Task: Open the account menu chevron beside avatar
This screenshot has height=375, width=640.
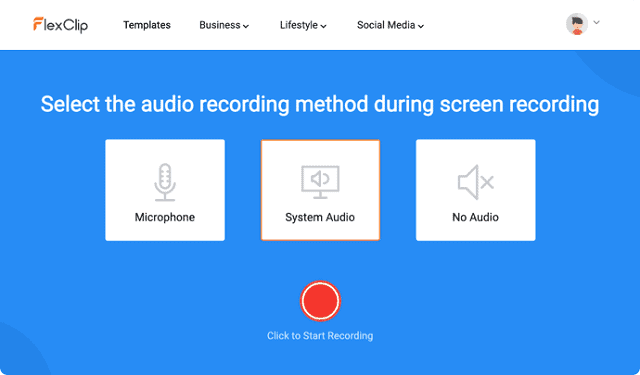Action: [596, 22]
